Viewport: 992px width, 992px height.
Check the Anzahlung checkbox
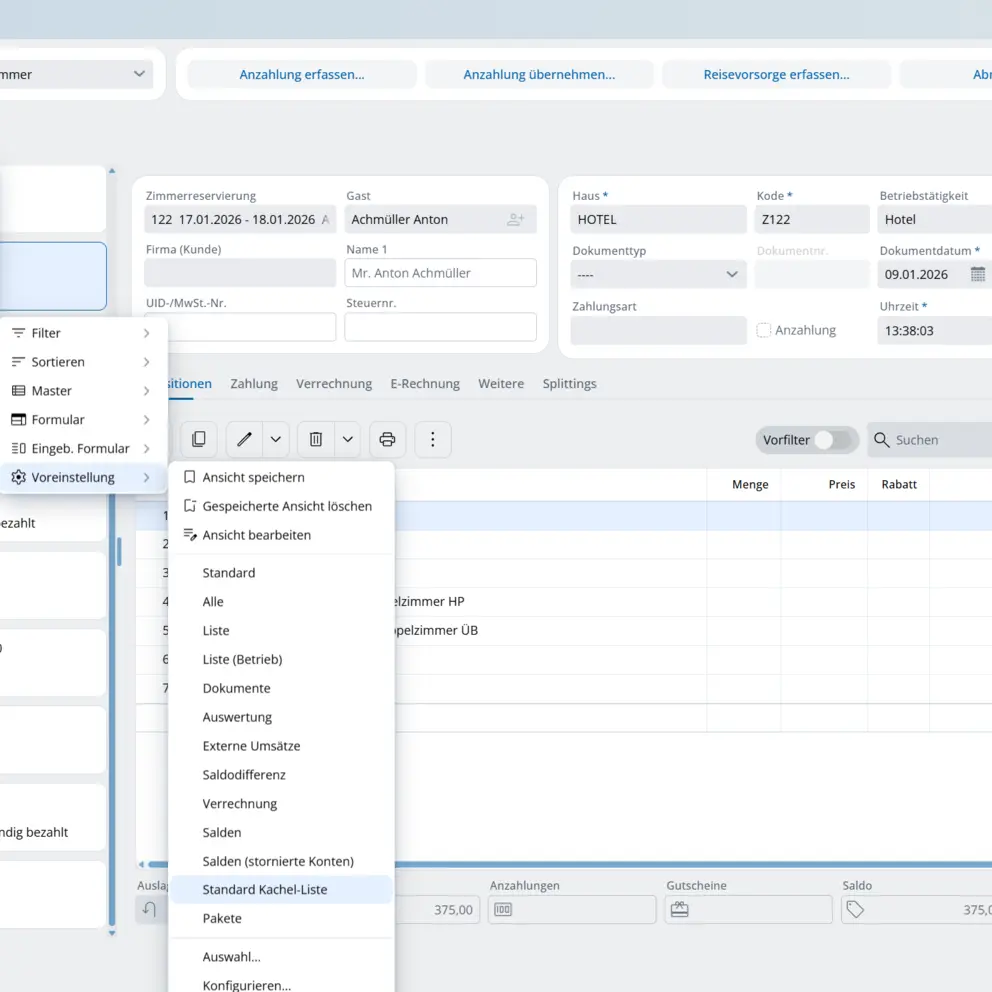click(764, 330)
